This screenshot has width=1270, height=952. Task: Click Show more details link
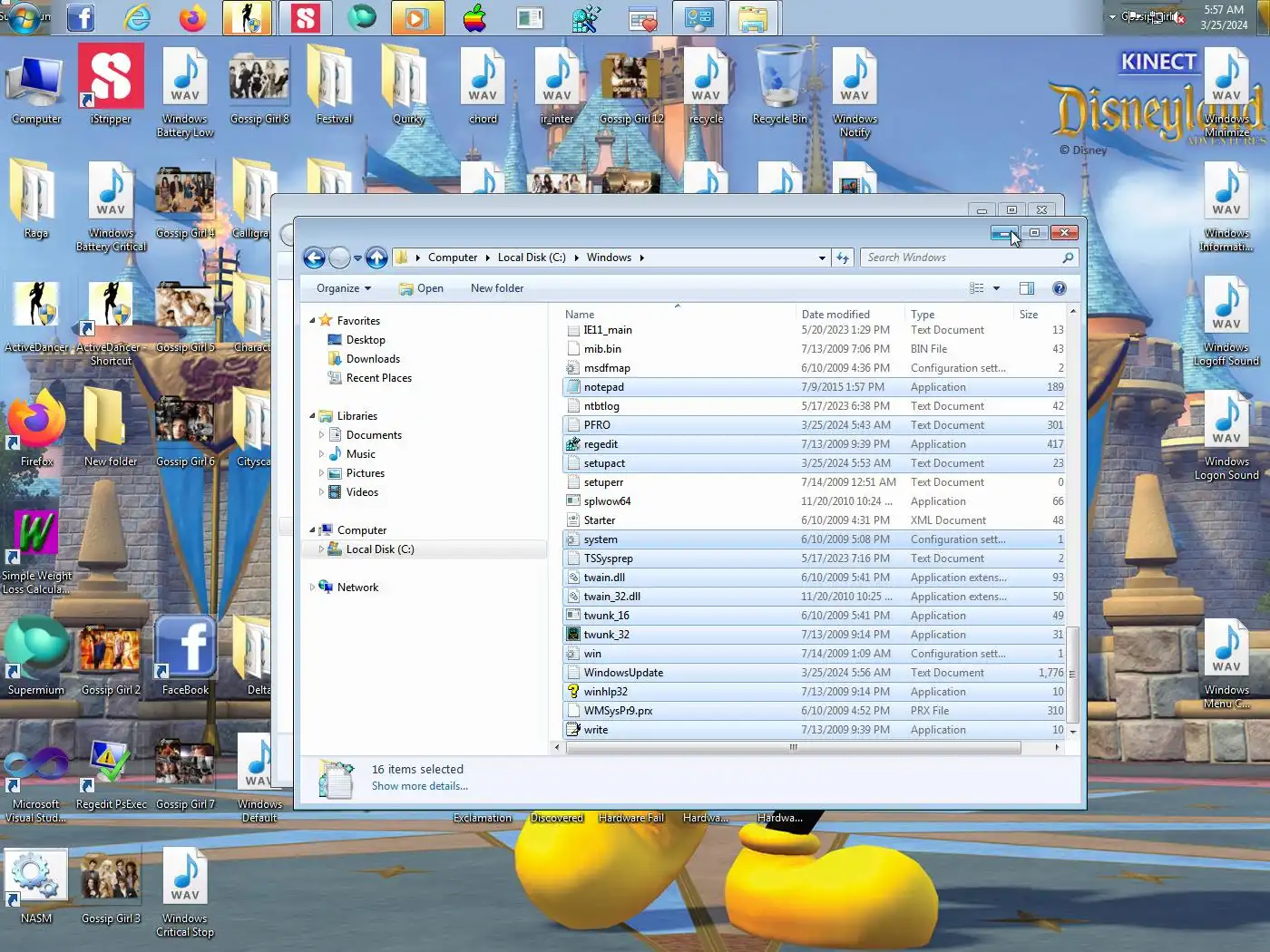[420, 786]
